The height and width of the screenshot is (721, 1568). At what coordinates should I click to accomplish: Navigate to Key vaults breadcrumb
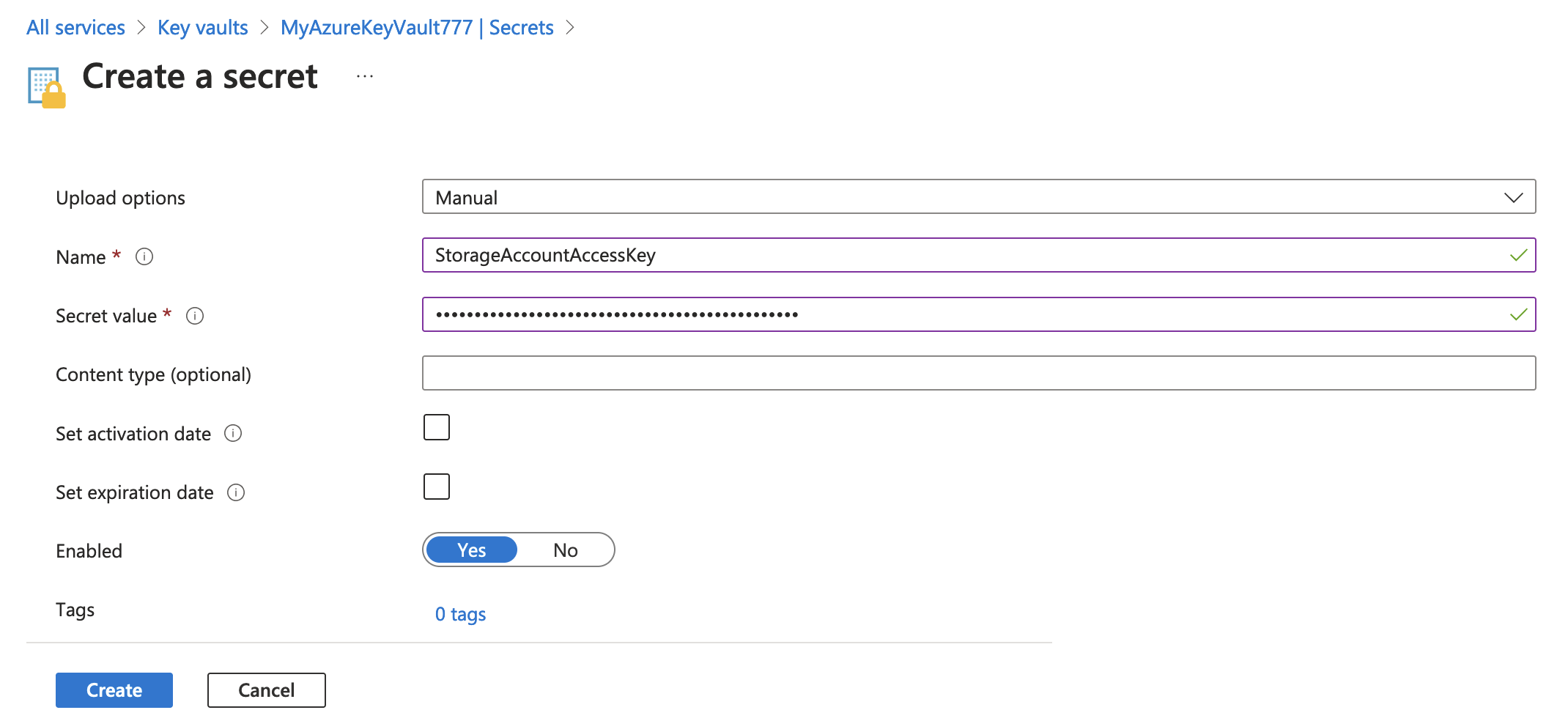[203, 28]
